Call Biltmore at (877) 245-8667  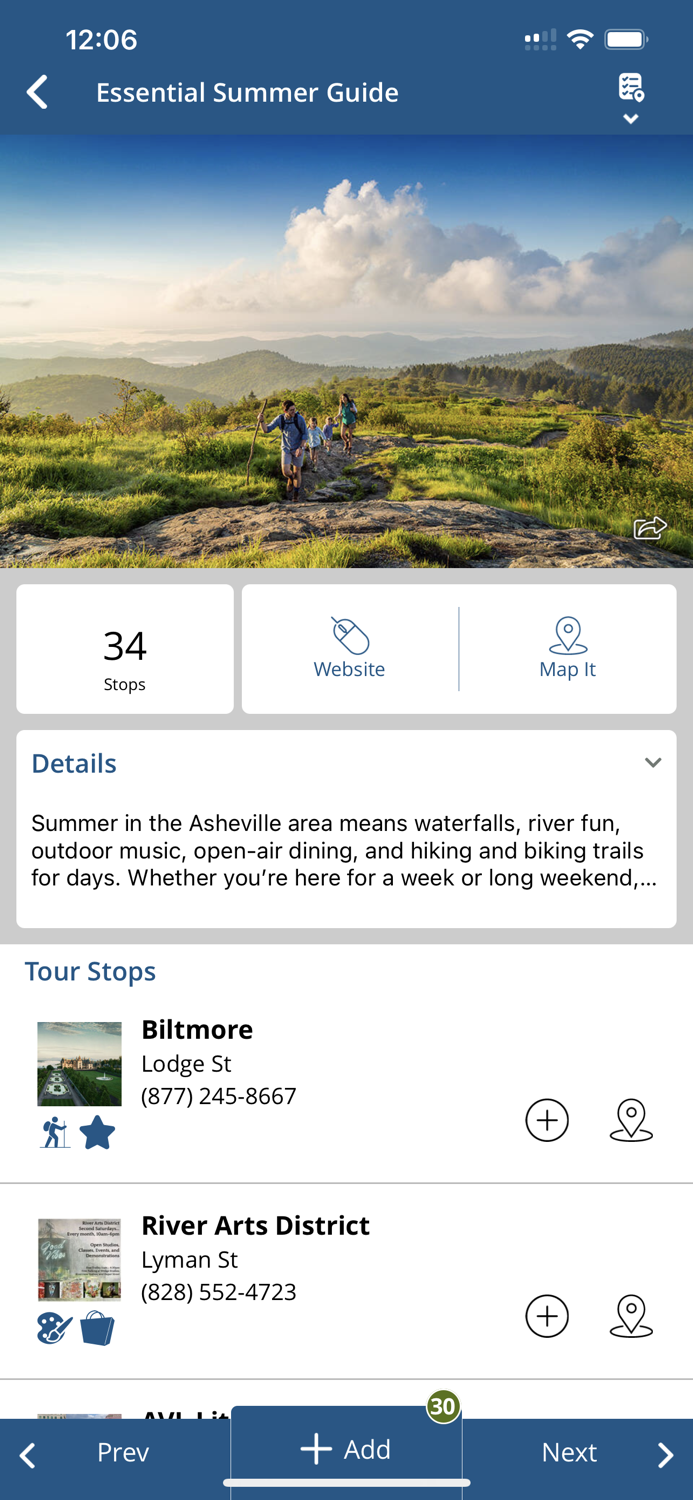pyautogui.click(x=218, y=1097)
